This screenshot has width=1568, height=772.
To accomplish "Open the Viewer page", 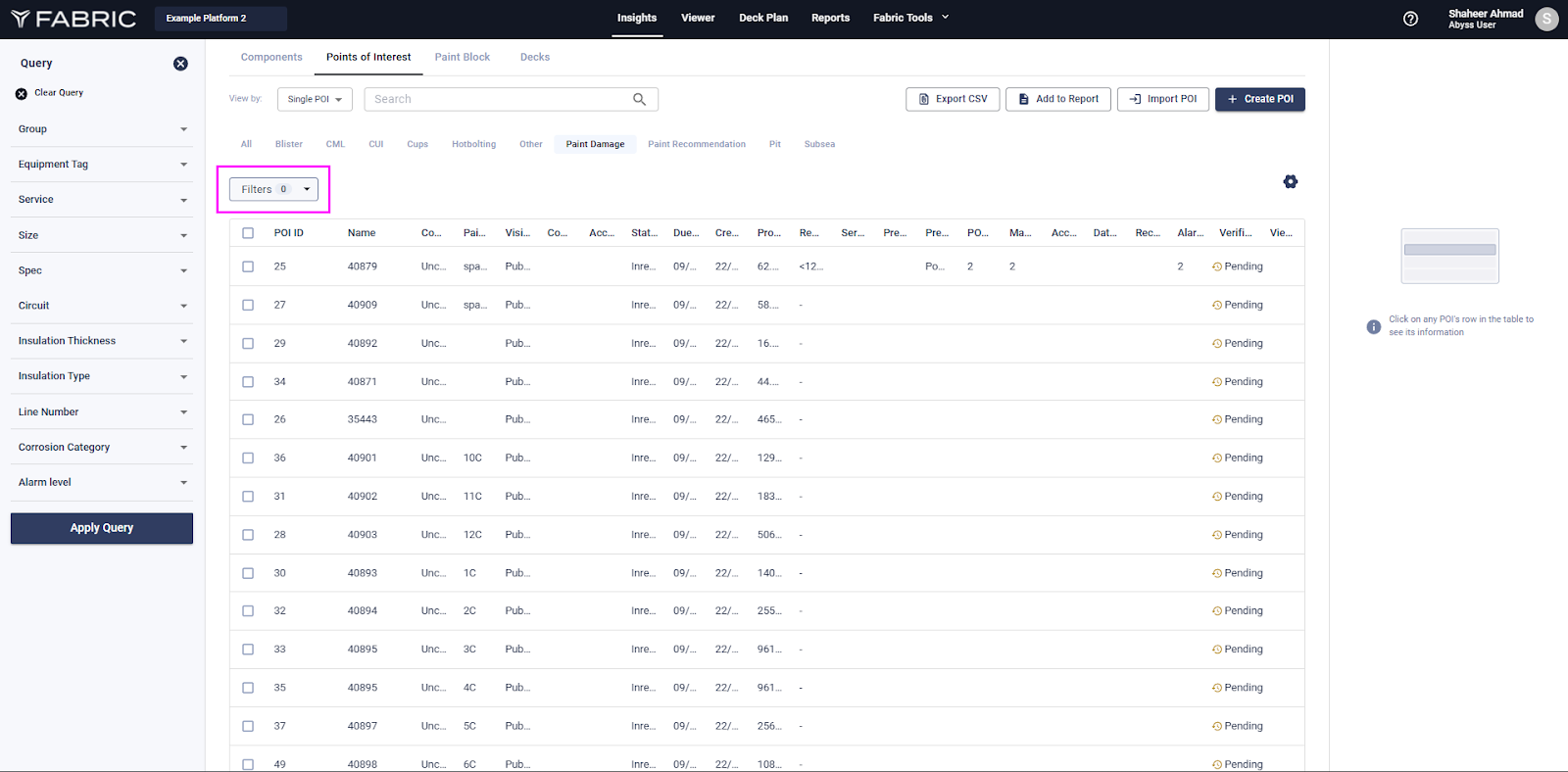I will click(x=698, y=18).
